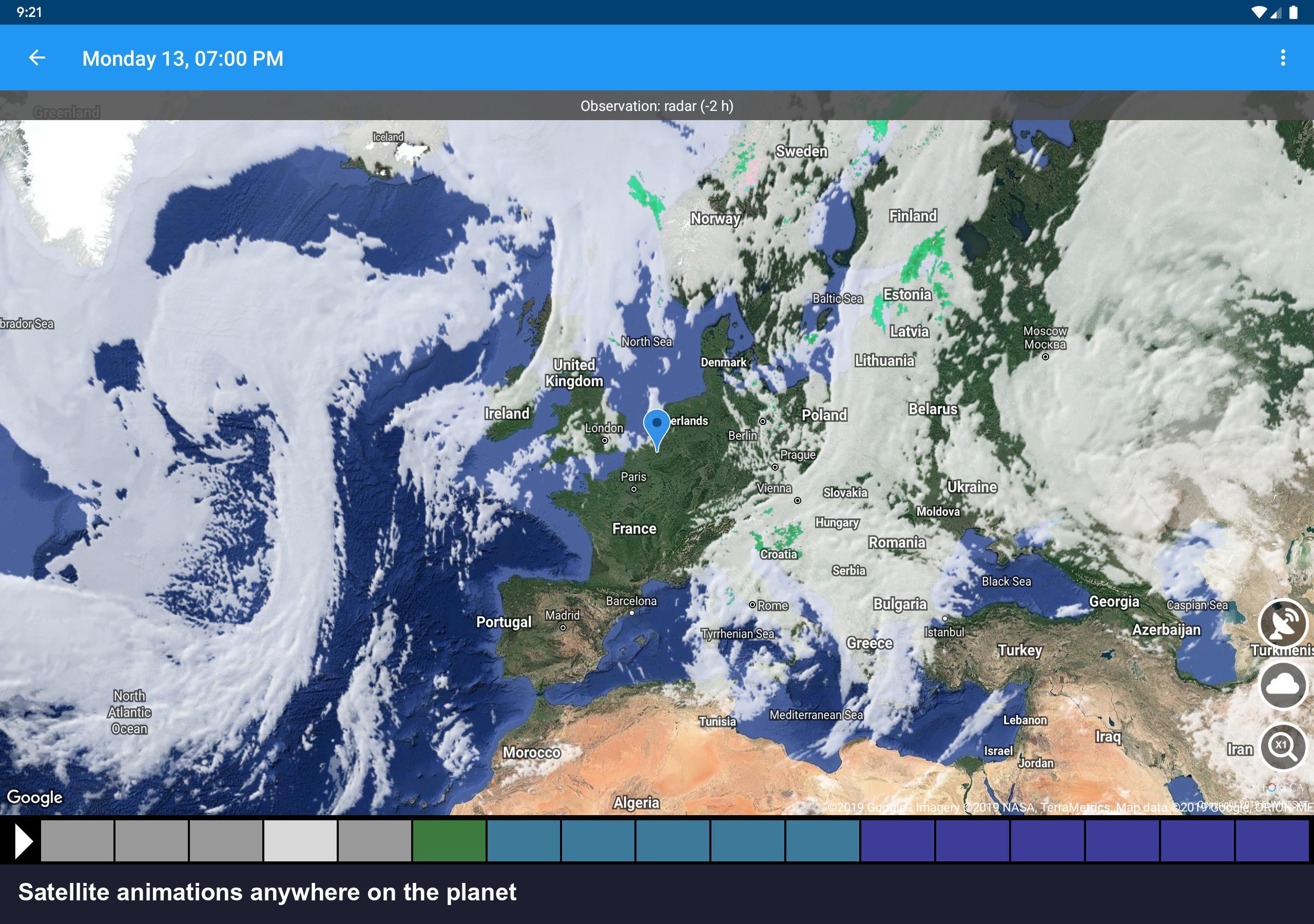
Task: Select the green timeline frame
Action: pyautogui.click(x=449, y=840)
